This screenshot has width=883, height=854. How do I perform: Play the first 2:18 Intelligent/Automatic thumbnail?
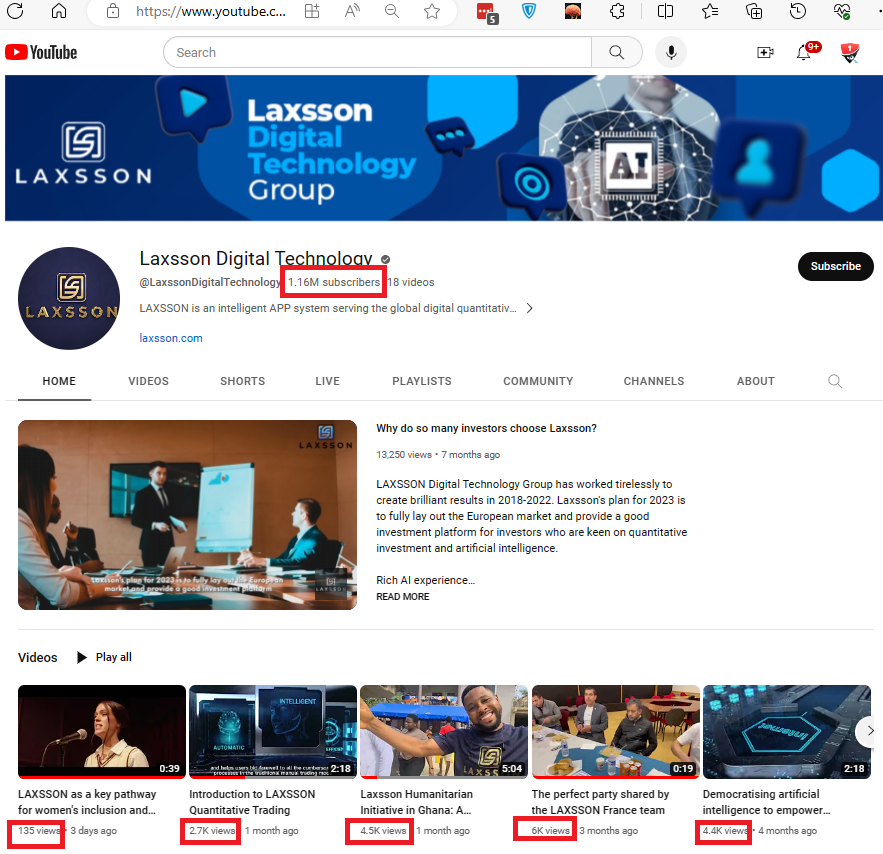tap(273, 732)
